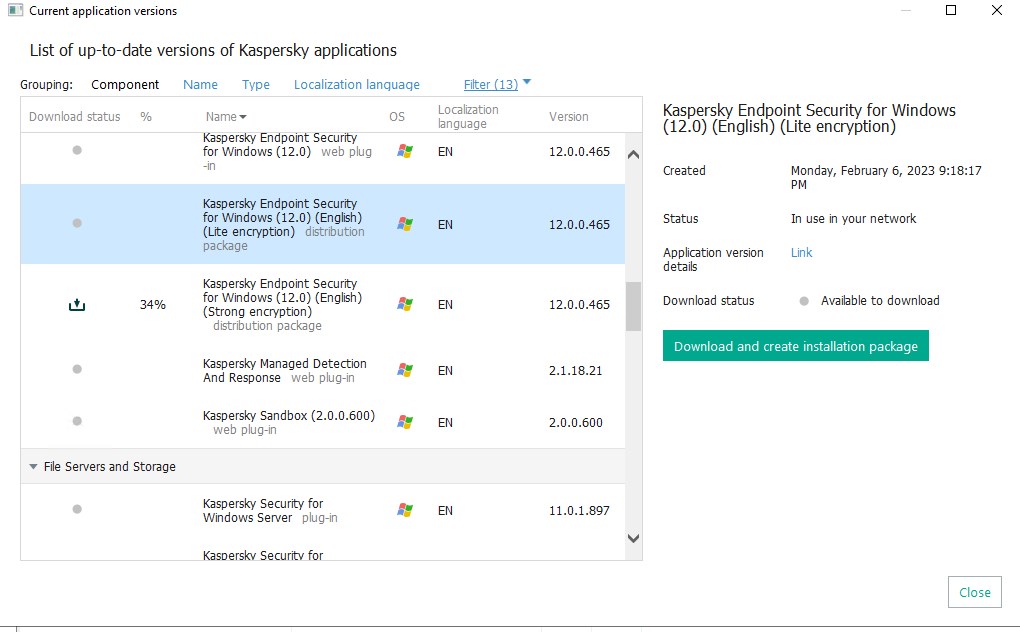Click Download and create installation package button
Viewport: 1020px width, 632px height.
(x=795, y=346)
